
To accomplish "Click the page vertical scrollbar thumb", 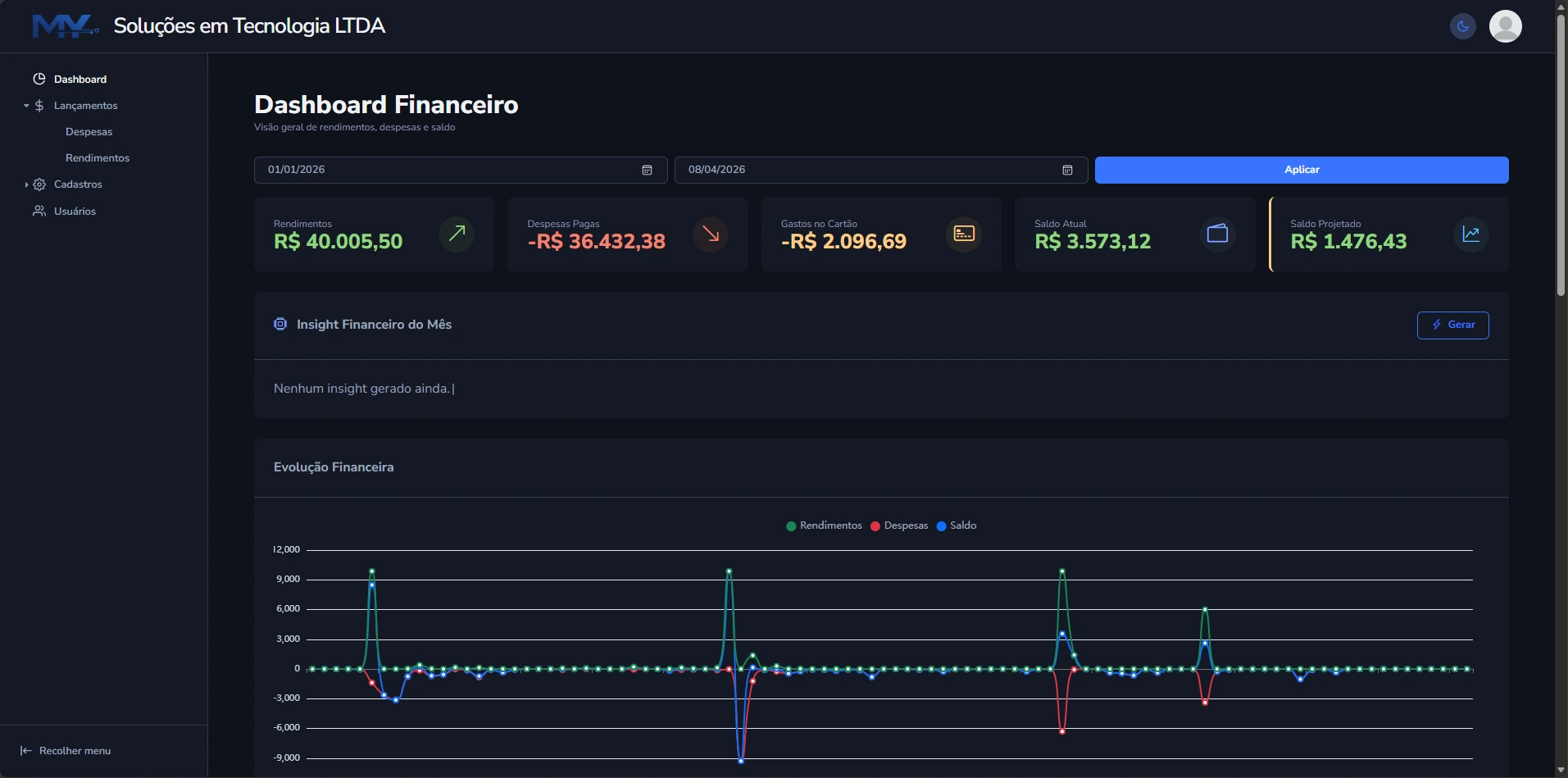I will pyautogui.click(x=1561, y=156).
